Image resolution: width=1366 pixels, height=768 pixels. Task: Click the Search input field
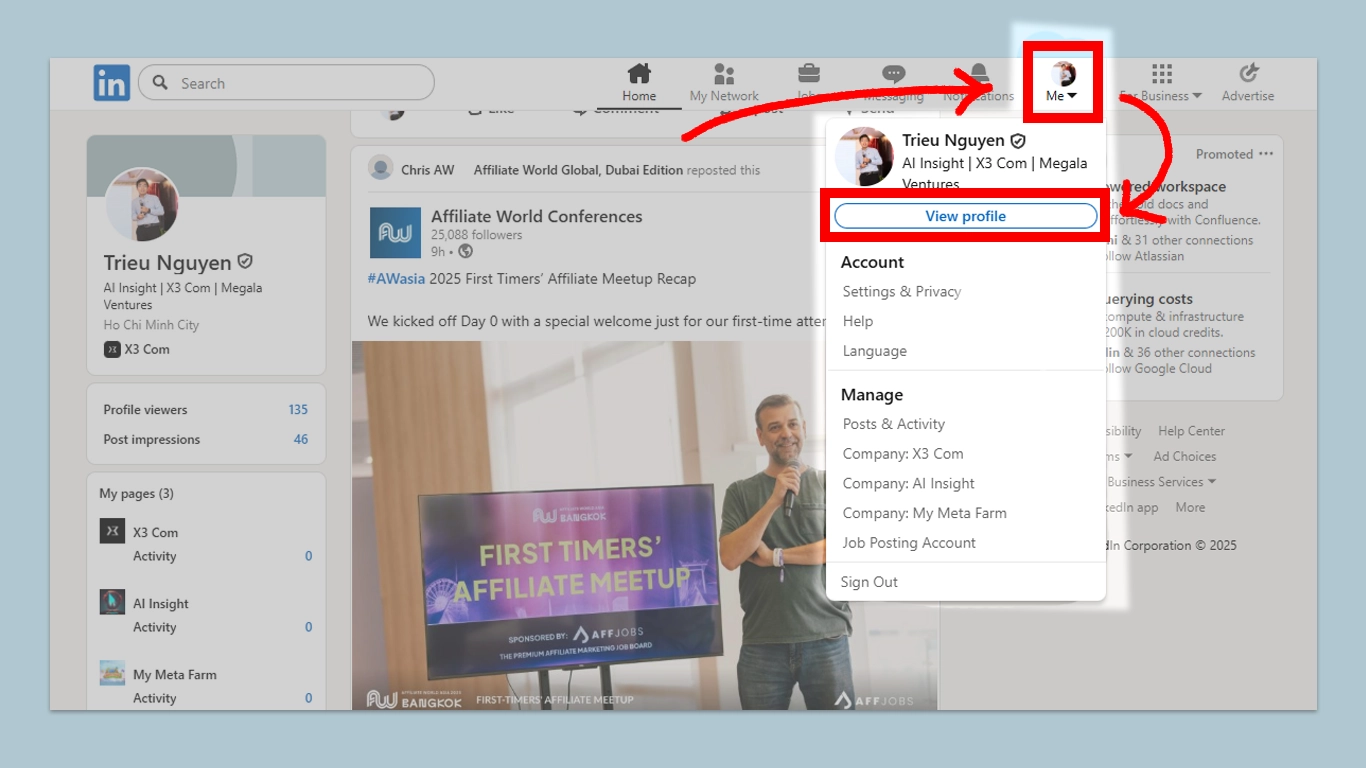tap(290, 82)
